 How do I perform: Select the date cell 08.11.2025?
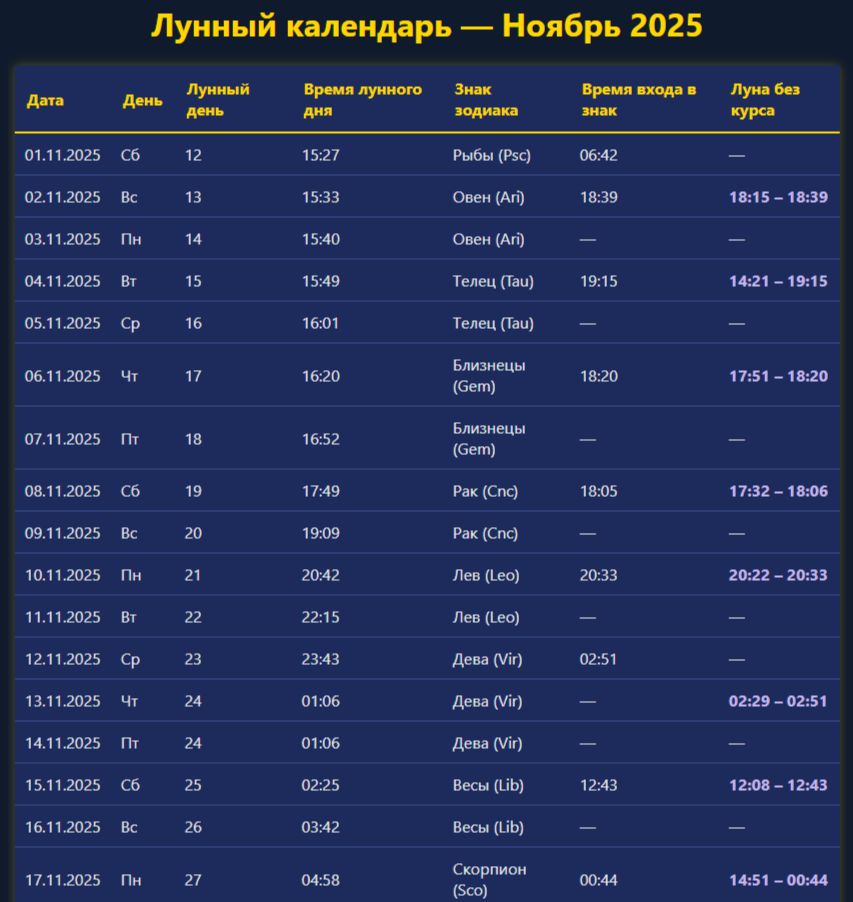[x=63, y=491]
